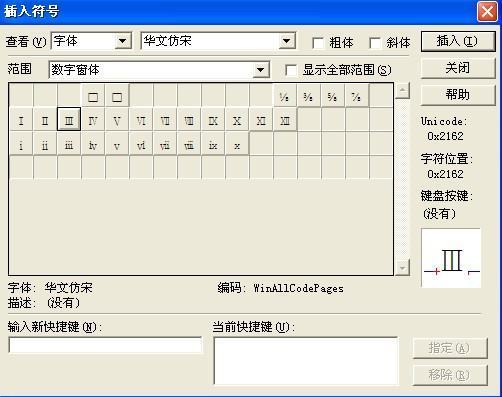
Task: Choose lowercase Roman numeral ⅶ symbol
Action: click(x=165, y=144)
